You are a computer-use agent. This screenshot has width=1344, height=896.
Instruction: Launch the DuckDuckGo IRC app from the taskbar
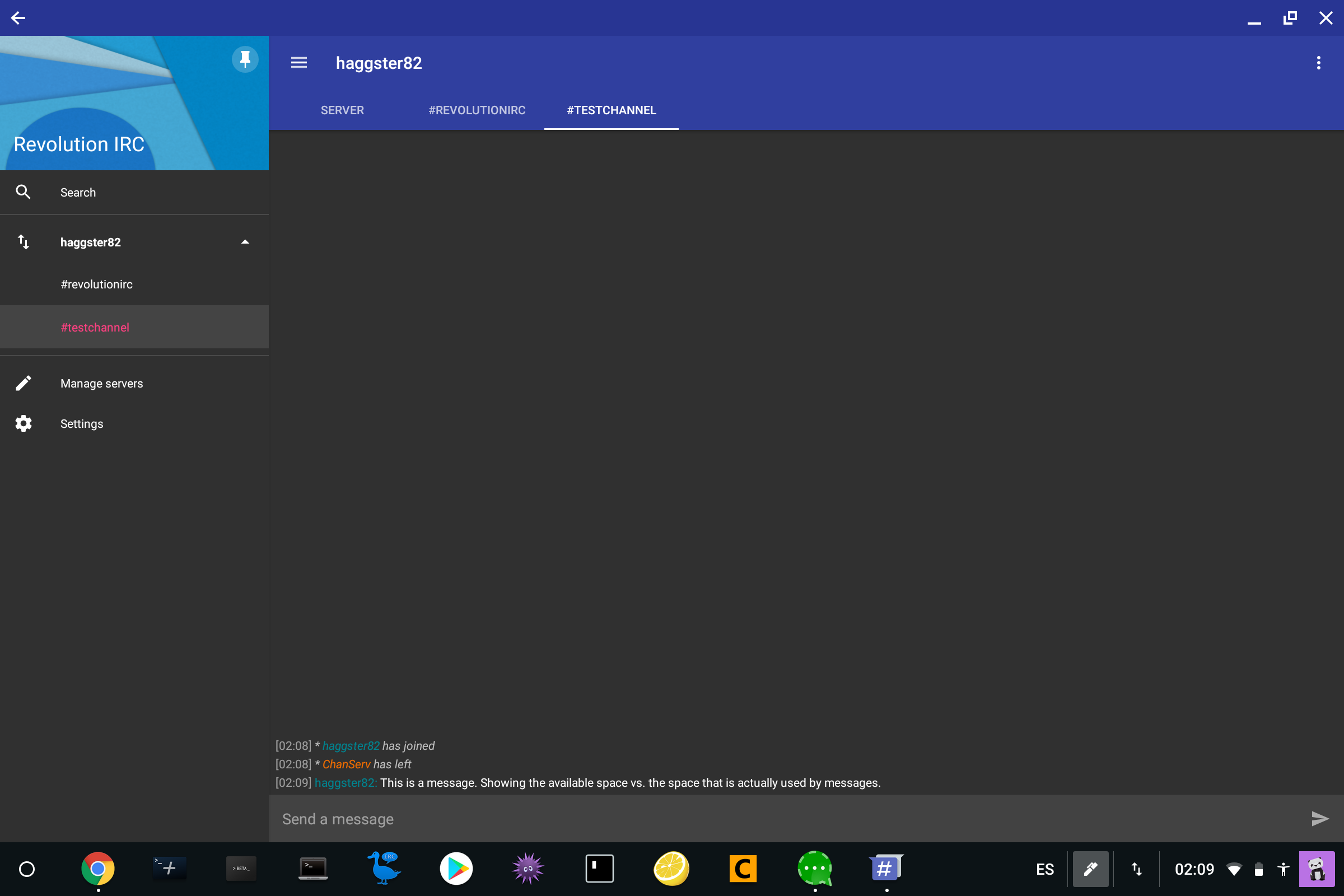(384, 868)
